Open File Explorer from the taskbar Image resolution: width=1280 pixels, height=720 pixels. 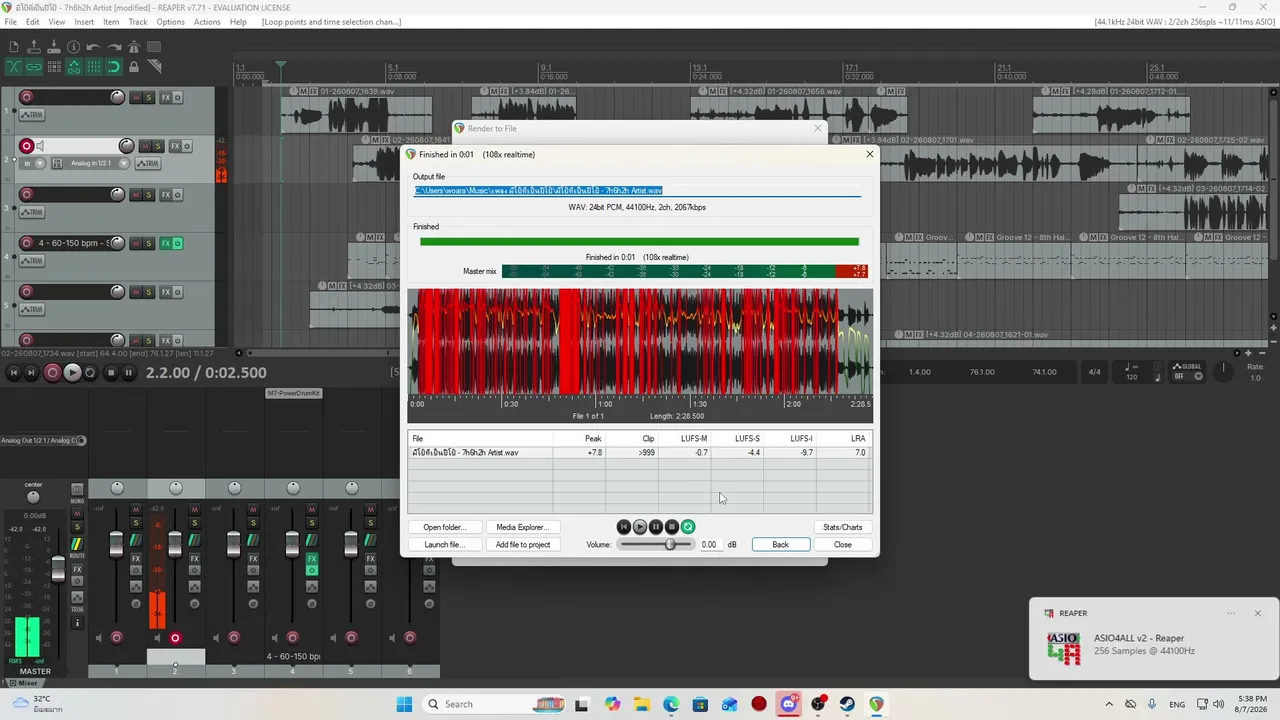642,704
